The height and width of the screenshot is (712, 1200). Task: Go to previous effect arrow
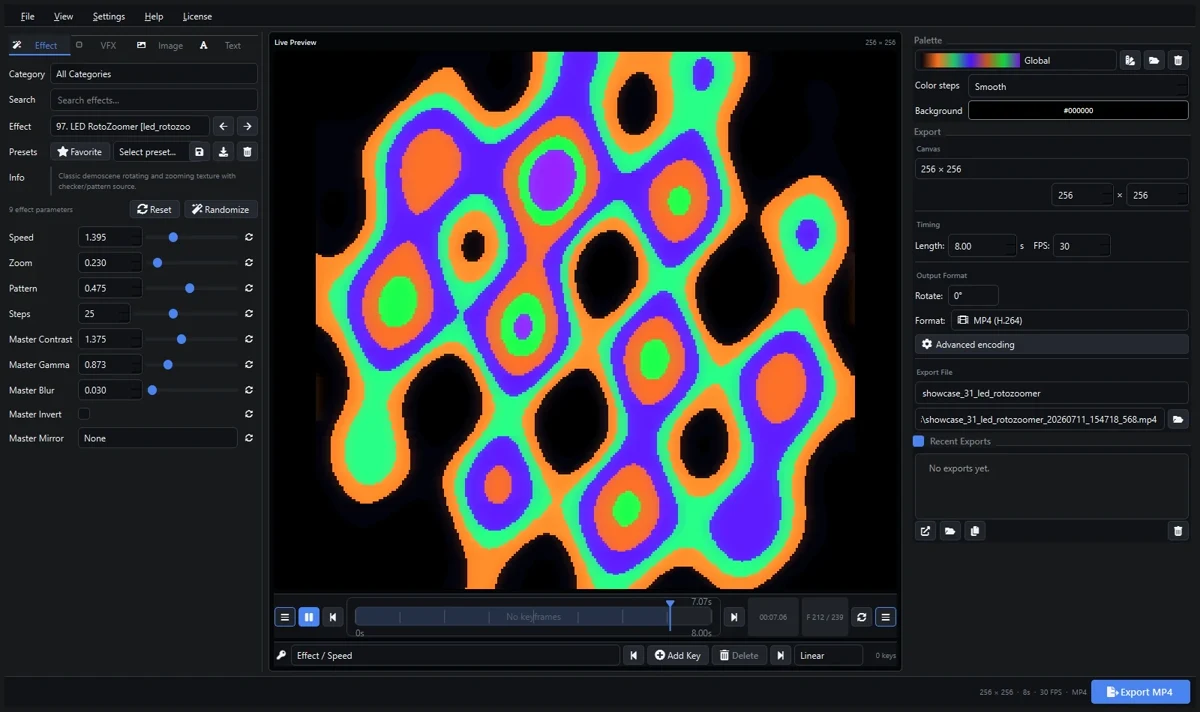point(224,126)
